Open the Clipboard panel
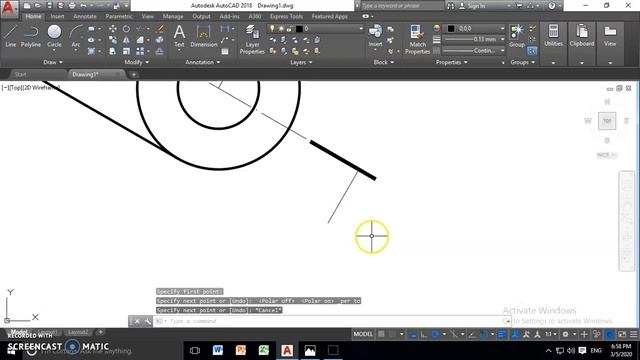 click(x=582, y=36)
